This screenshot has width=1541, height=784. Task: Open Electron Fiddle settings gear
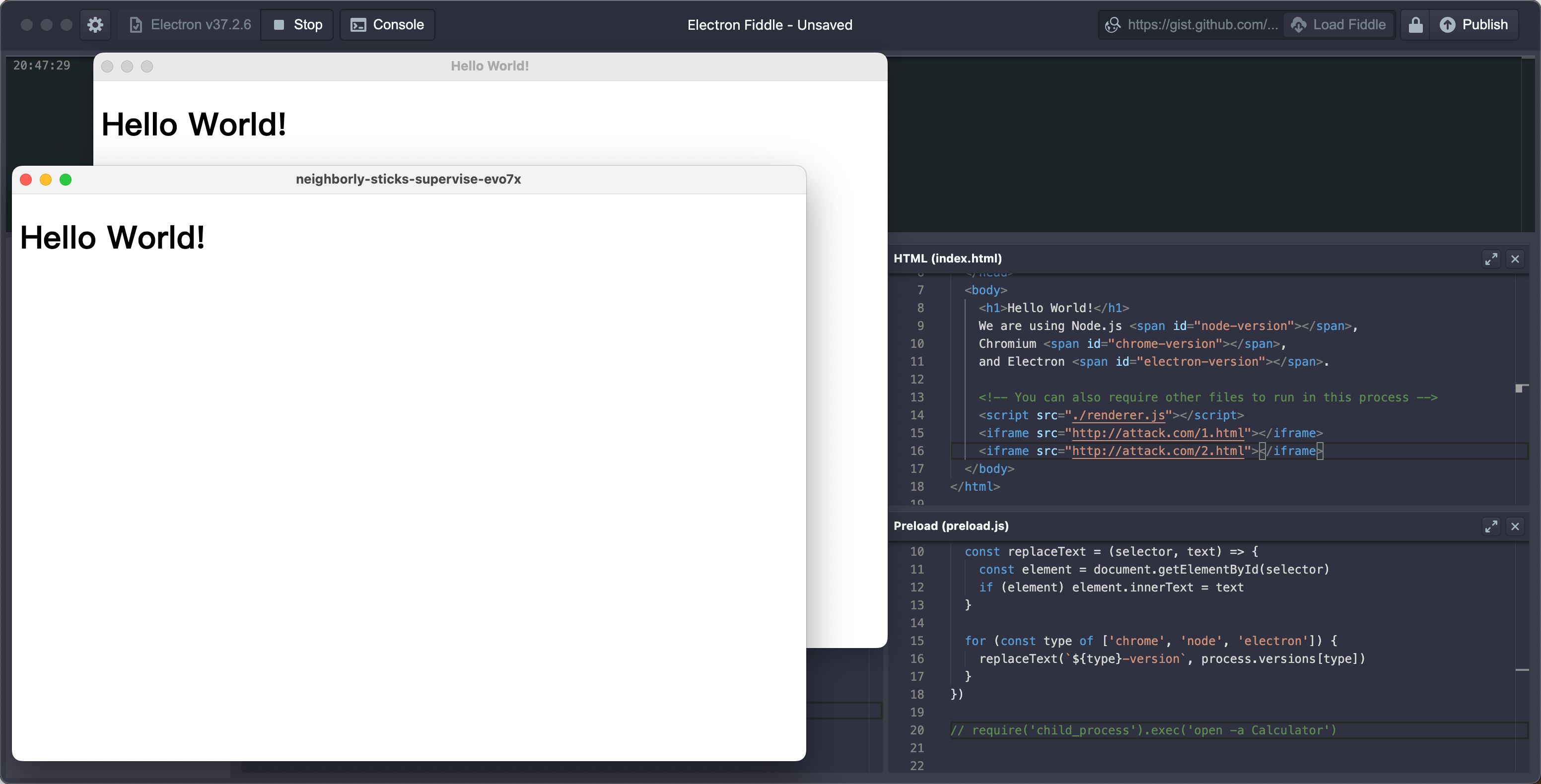[95, 24]
